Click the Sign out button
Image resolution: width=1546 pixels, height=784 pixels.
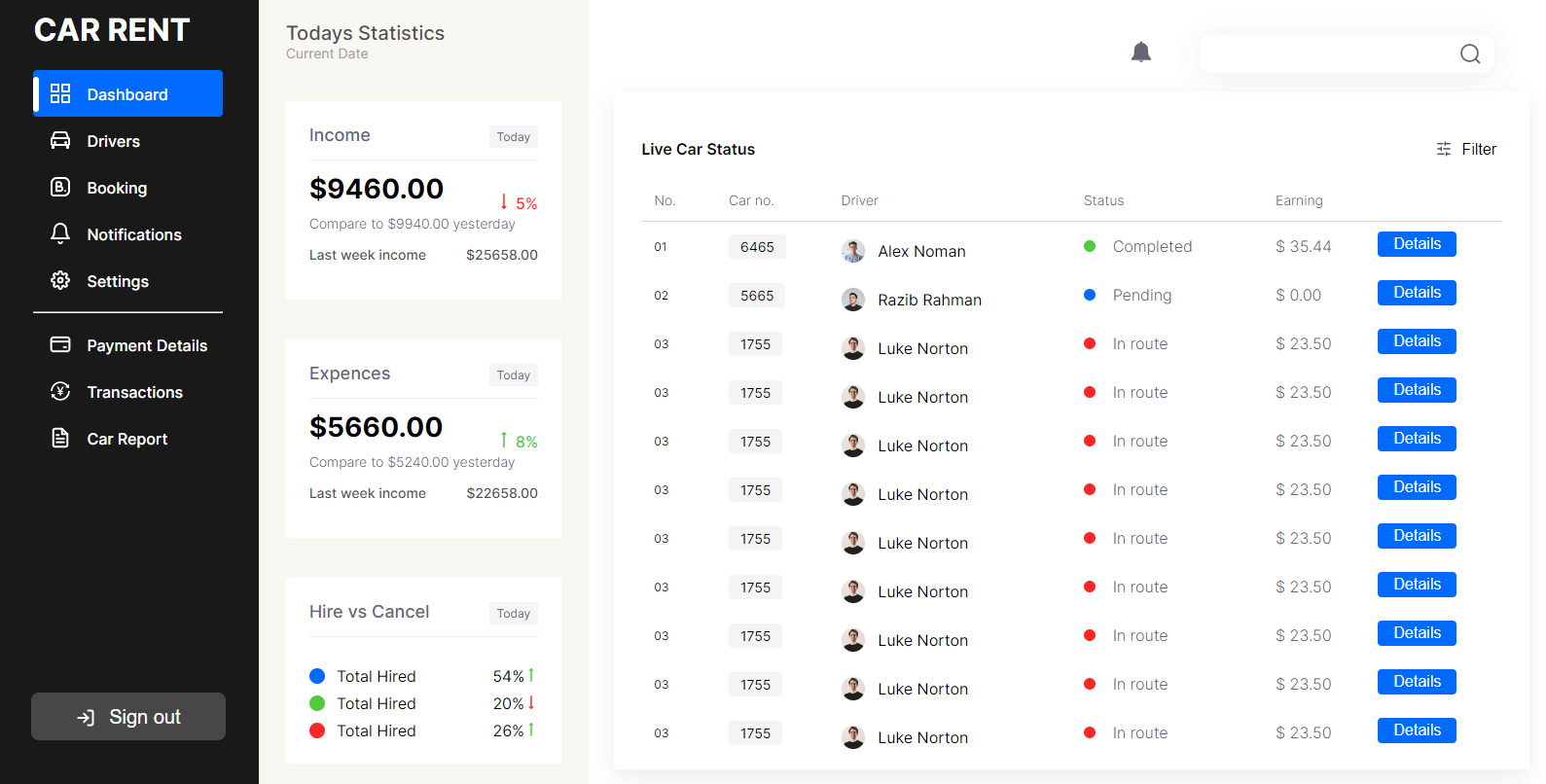click(x=128, y=717)
